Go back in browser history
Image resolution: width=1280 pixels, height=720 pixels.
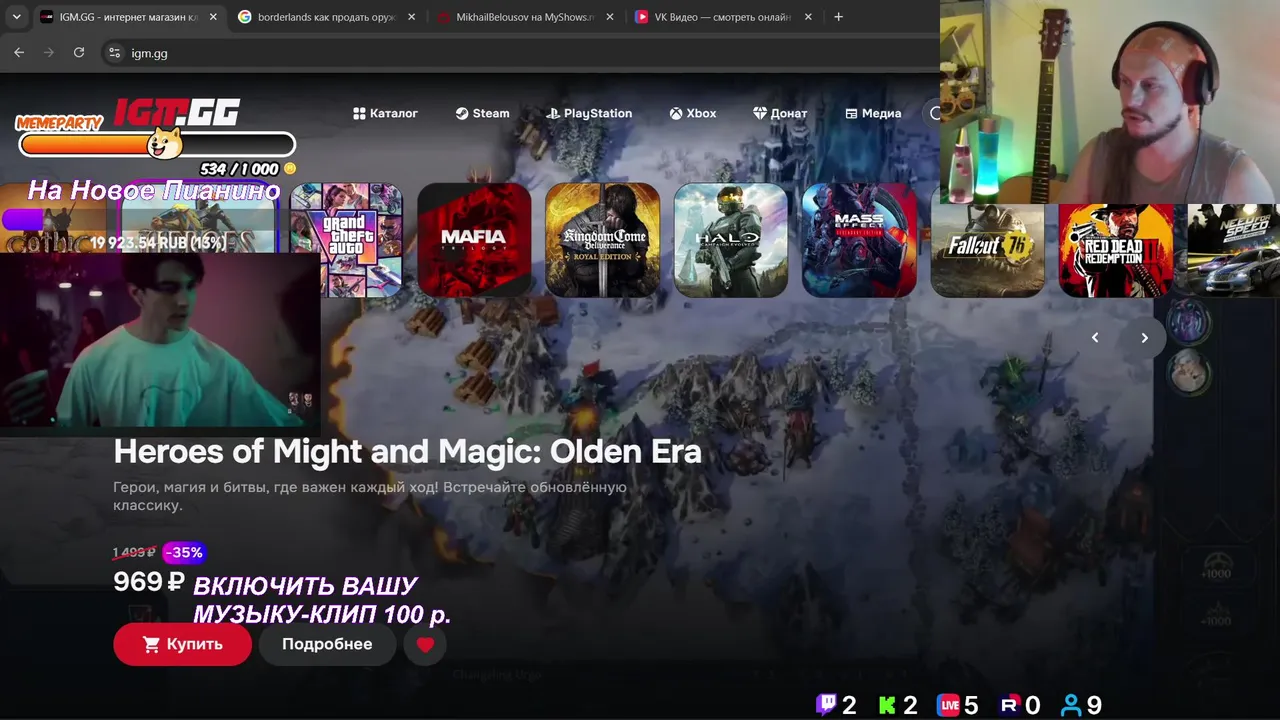tap(19, 53)
